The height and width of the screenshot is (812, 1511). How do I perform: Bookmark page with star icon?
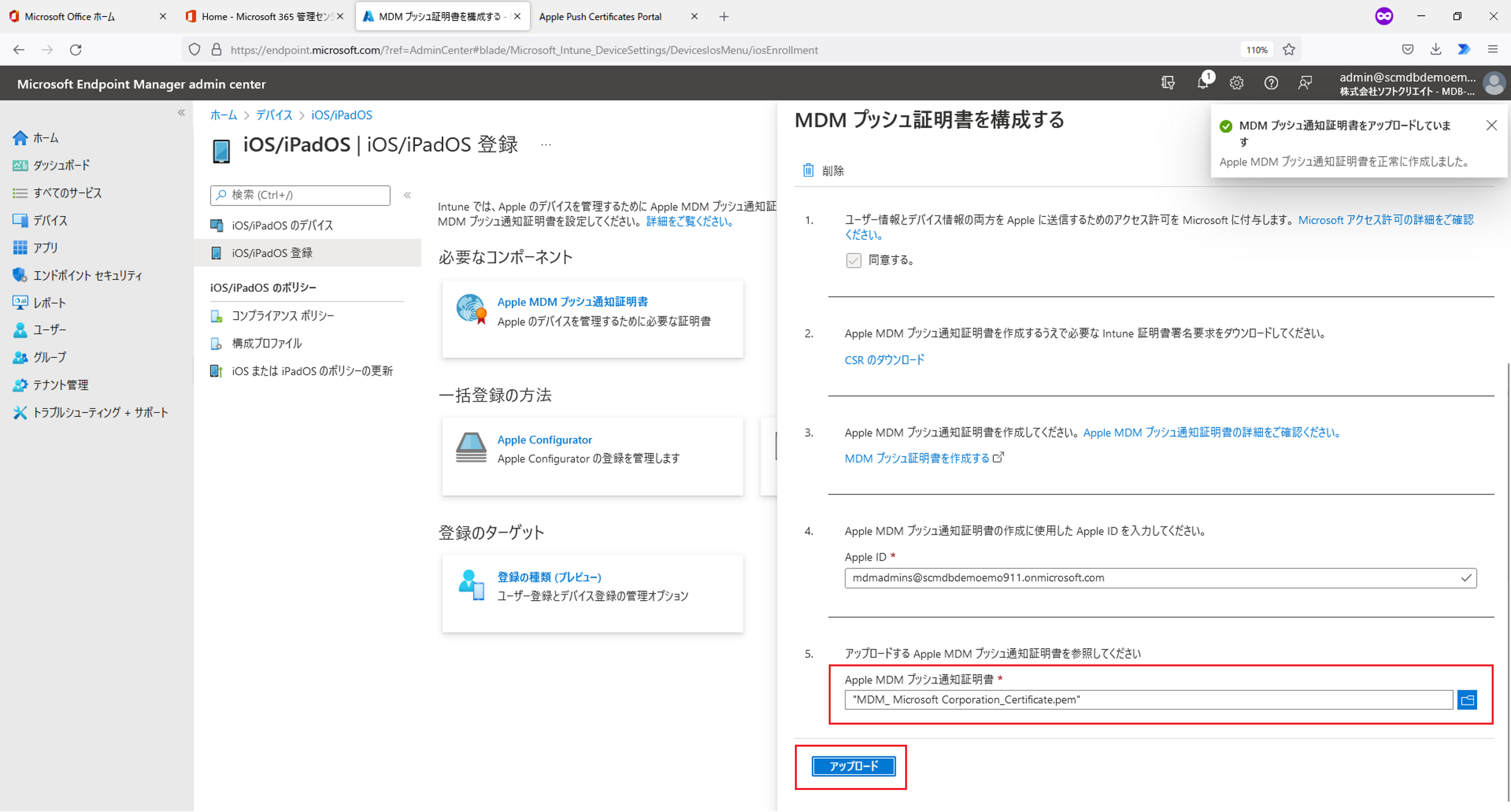[1289, 50]
